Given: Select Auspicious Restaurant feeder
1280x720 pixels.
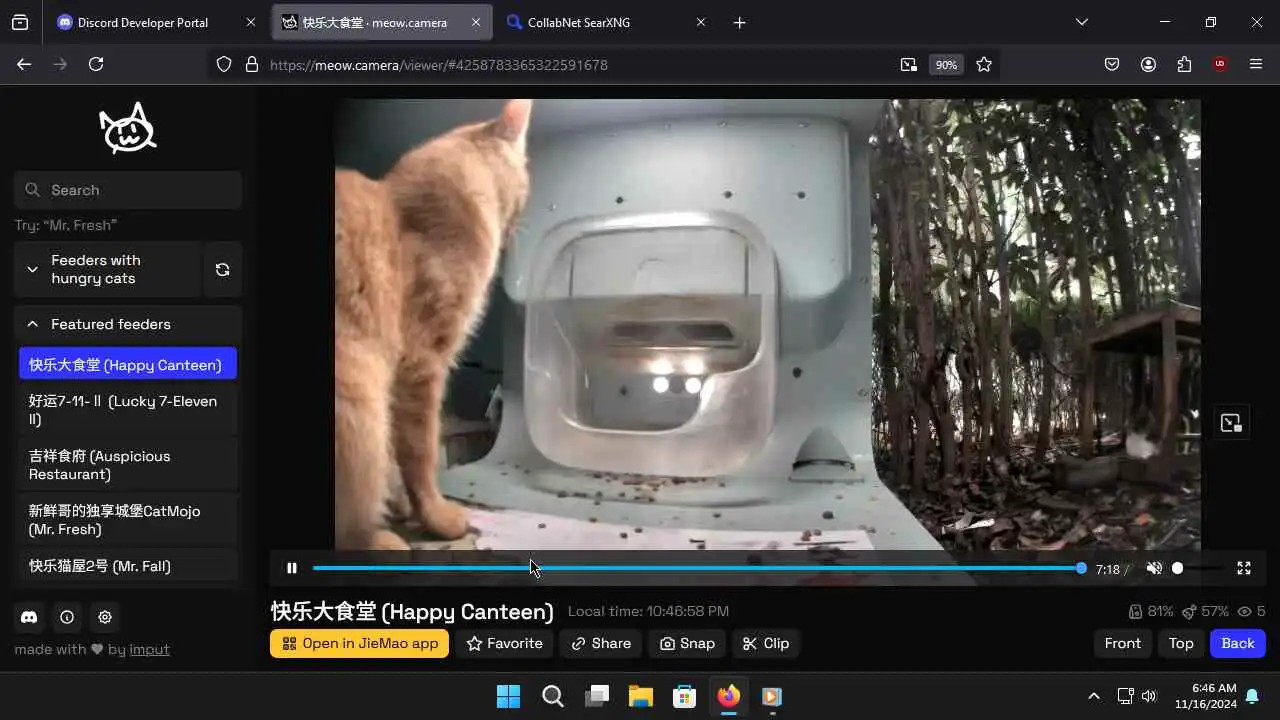Looking at the screenshot, I should (128, 465).
